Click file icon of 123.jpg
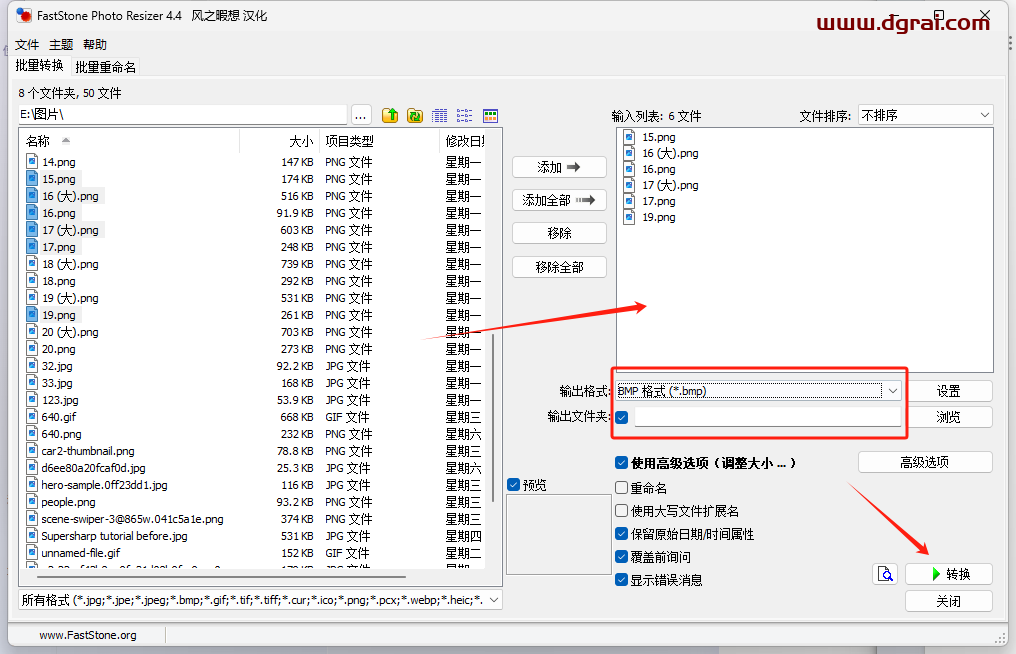The height and width of the screenshot is (654, 1016). (x=32, y=399)
